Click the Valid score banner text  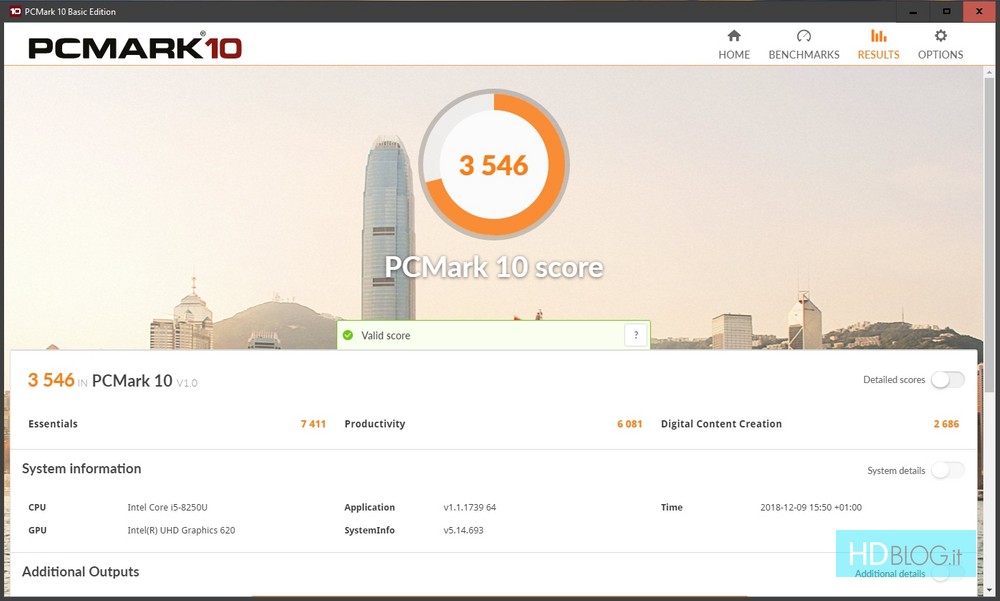pyautogui.click(x=386, y=336)
